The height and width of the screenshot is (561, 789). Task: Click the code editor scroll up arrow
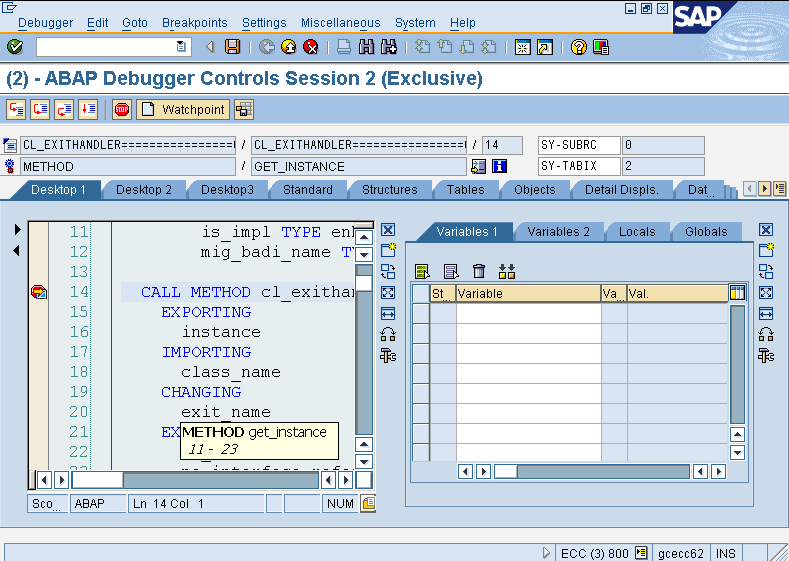(364, 237)
